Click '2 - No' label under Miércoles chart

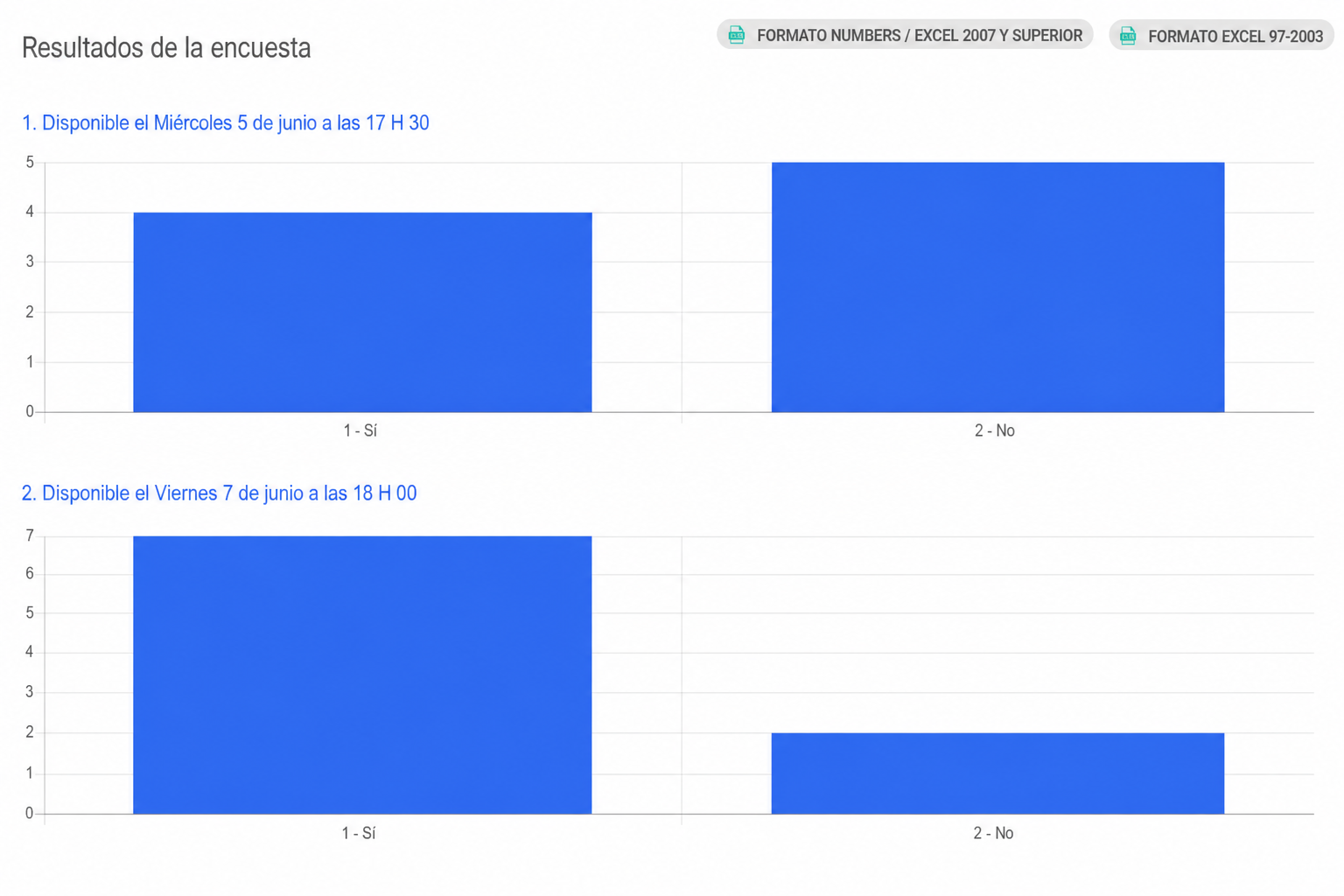tap(995, 430)
